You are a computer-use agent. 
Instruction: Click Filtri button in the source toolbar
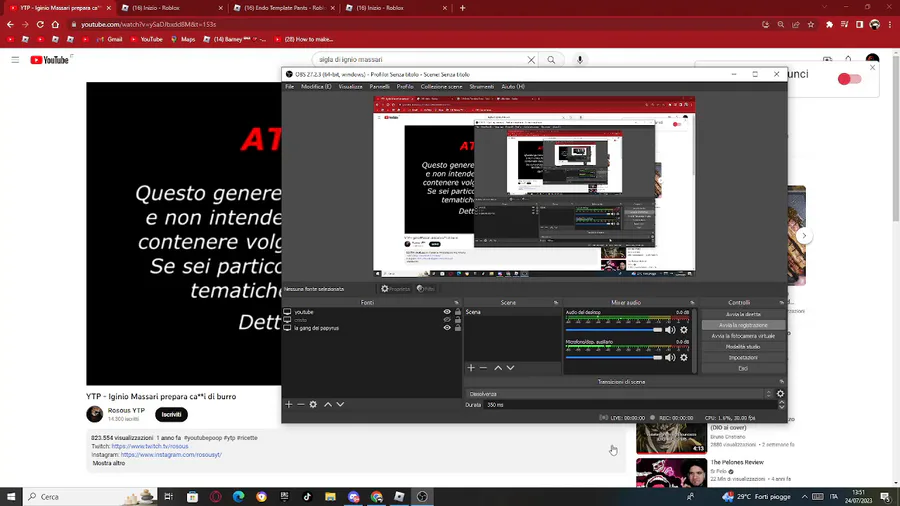tap(426, 289)
